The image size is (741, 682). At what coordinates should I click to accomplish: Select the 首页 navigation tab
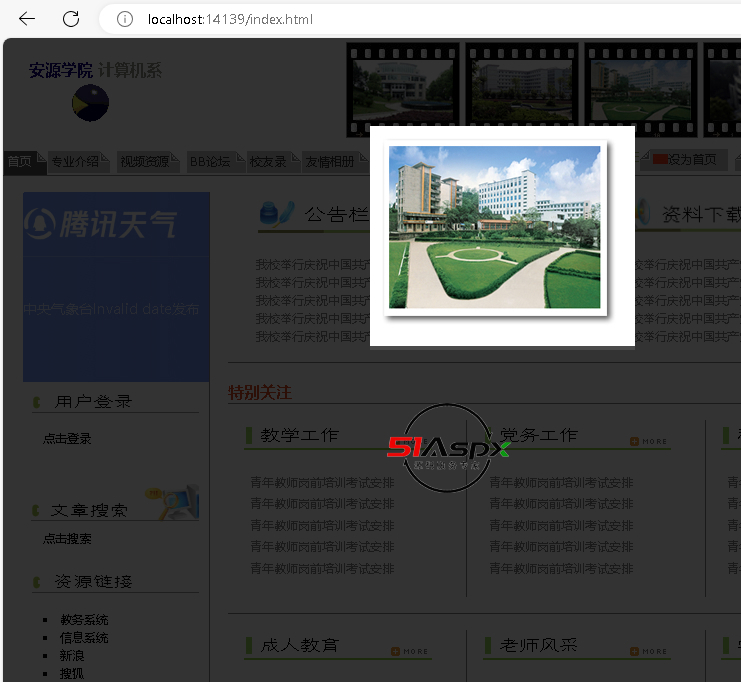tap(20, 162)
